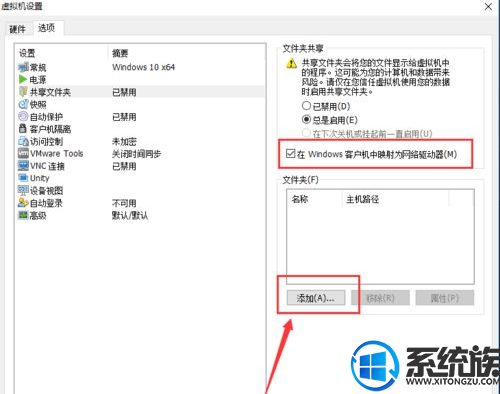Select the VMware Tools row label
The image size is (500, 394).
(57, 154)
